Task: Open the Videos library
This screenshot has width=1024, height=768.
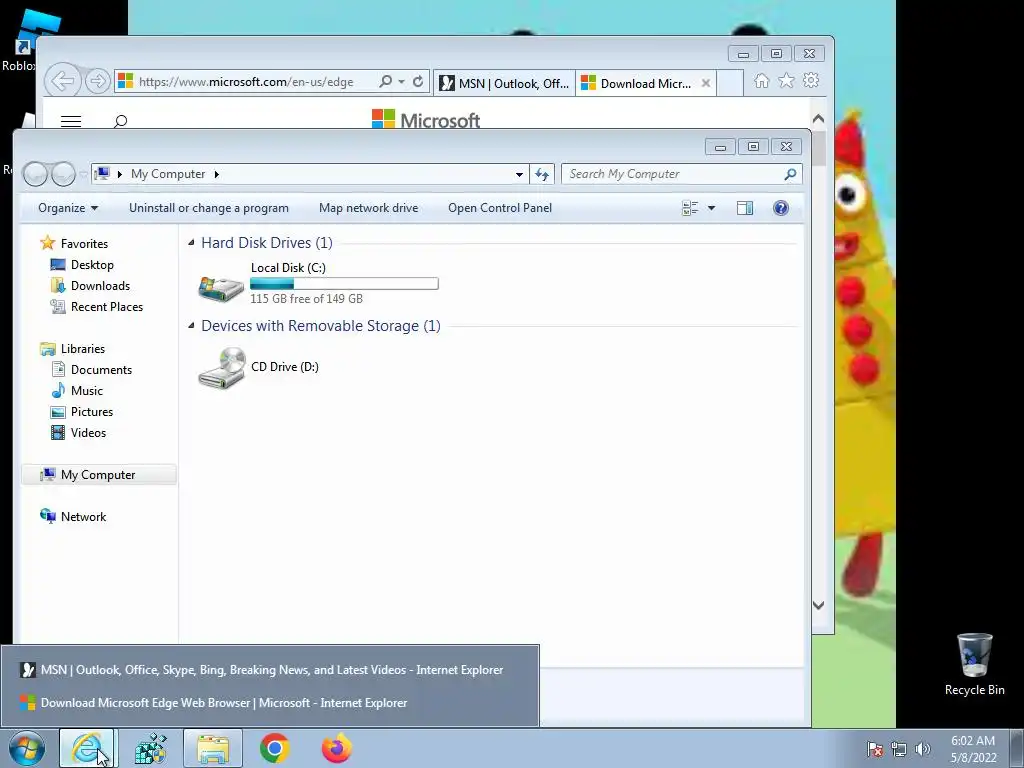Action: (x=88, y=432)
